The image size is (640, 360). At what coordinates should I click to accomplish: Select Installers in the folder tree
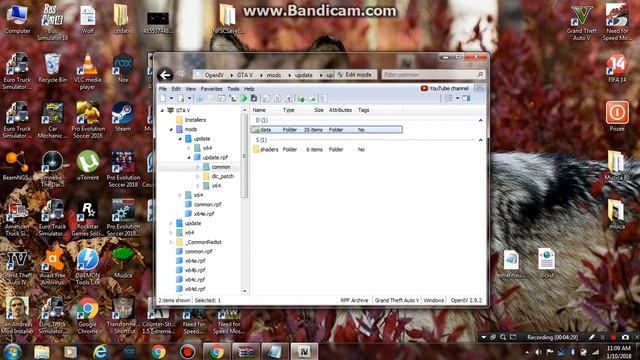[x=195, y=120]
